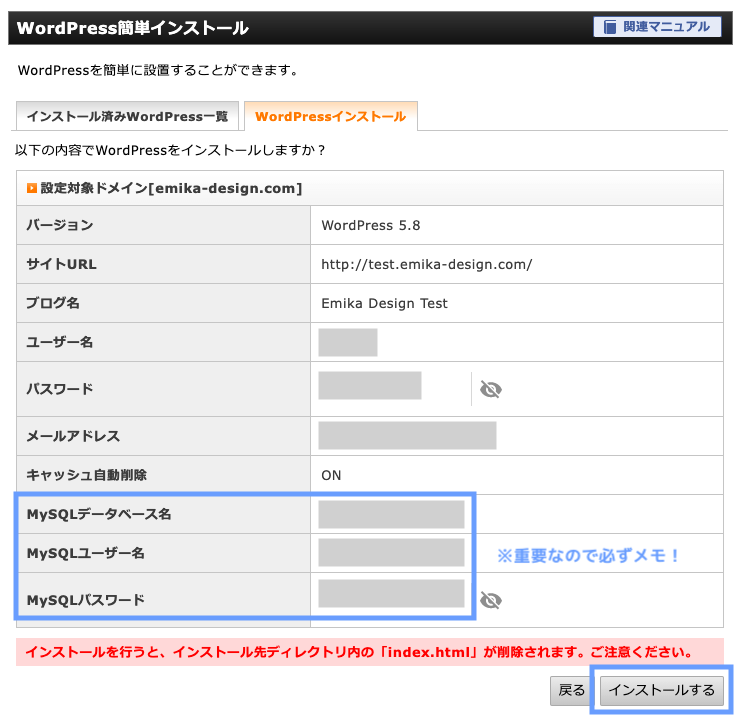743x715 pixels.
Task: Click the masked メールアドレス value
Action: [407, 436]
